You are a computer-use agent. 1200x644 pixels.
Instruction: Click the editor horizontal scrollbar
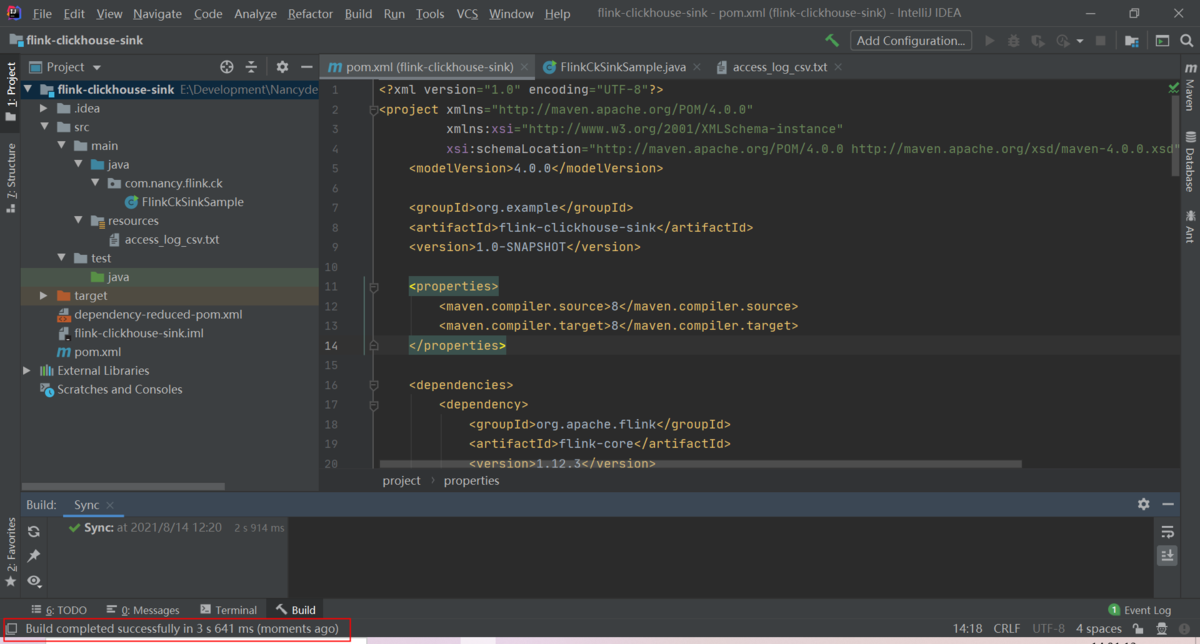pos(700,464)
